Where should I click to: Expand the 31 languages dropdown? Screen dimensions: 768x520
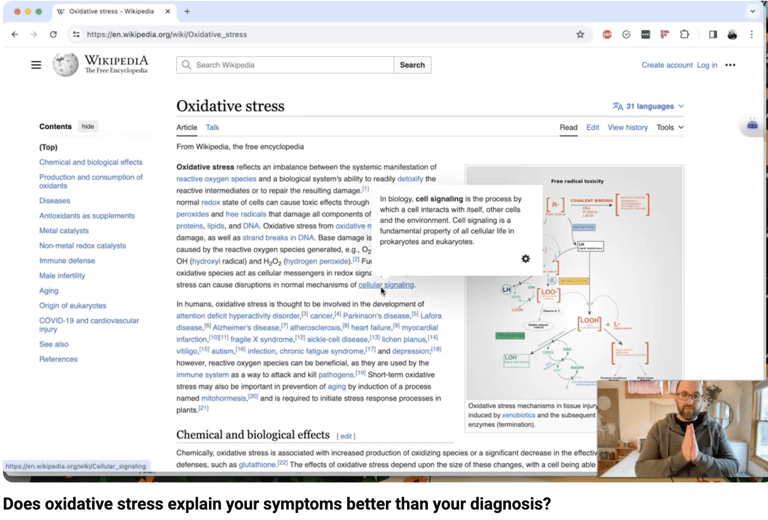(648, 106)
